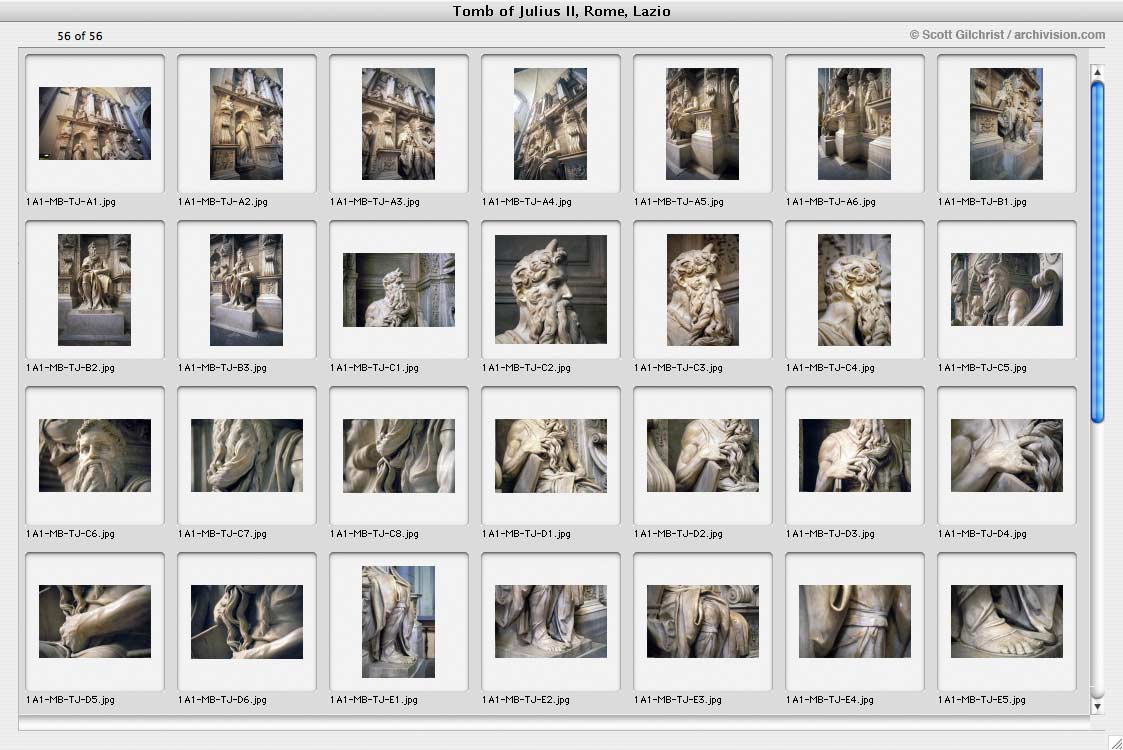
Task: Open thumbnail 1A1-MB-TJ-D1.jpg
Action: 550,456
